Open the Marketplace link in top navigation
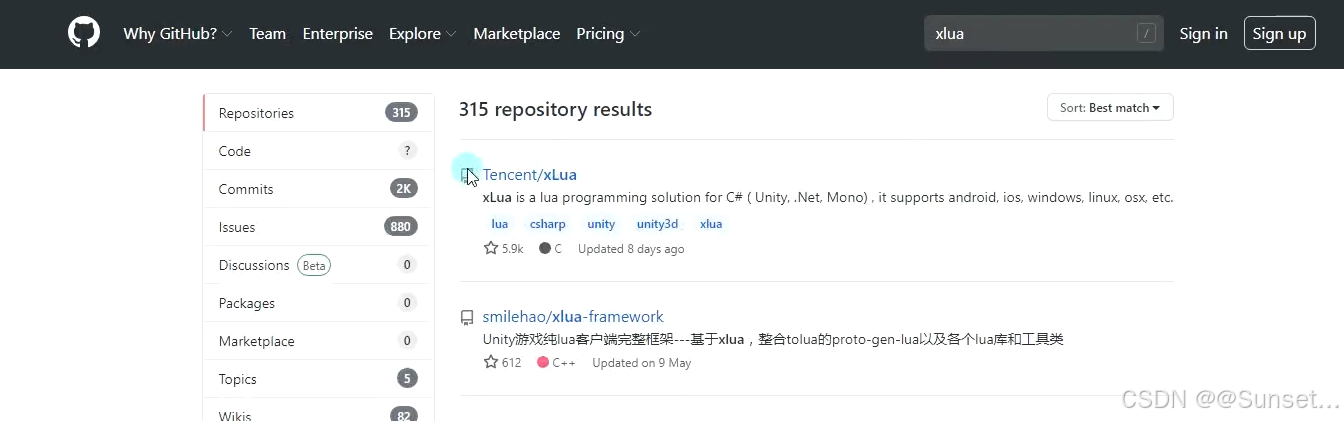Viewport: 1344px width, 421px height. click(x=517, y=33)
